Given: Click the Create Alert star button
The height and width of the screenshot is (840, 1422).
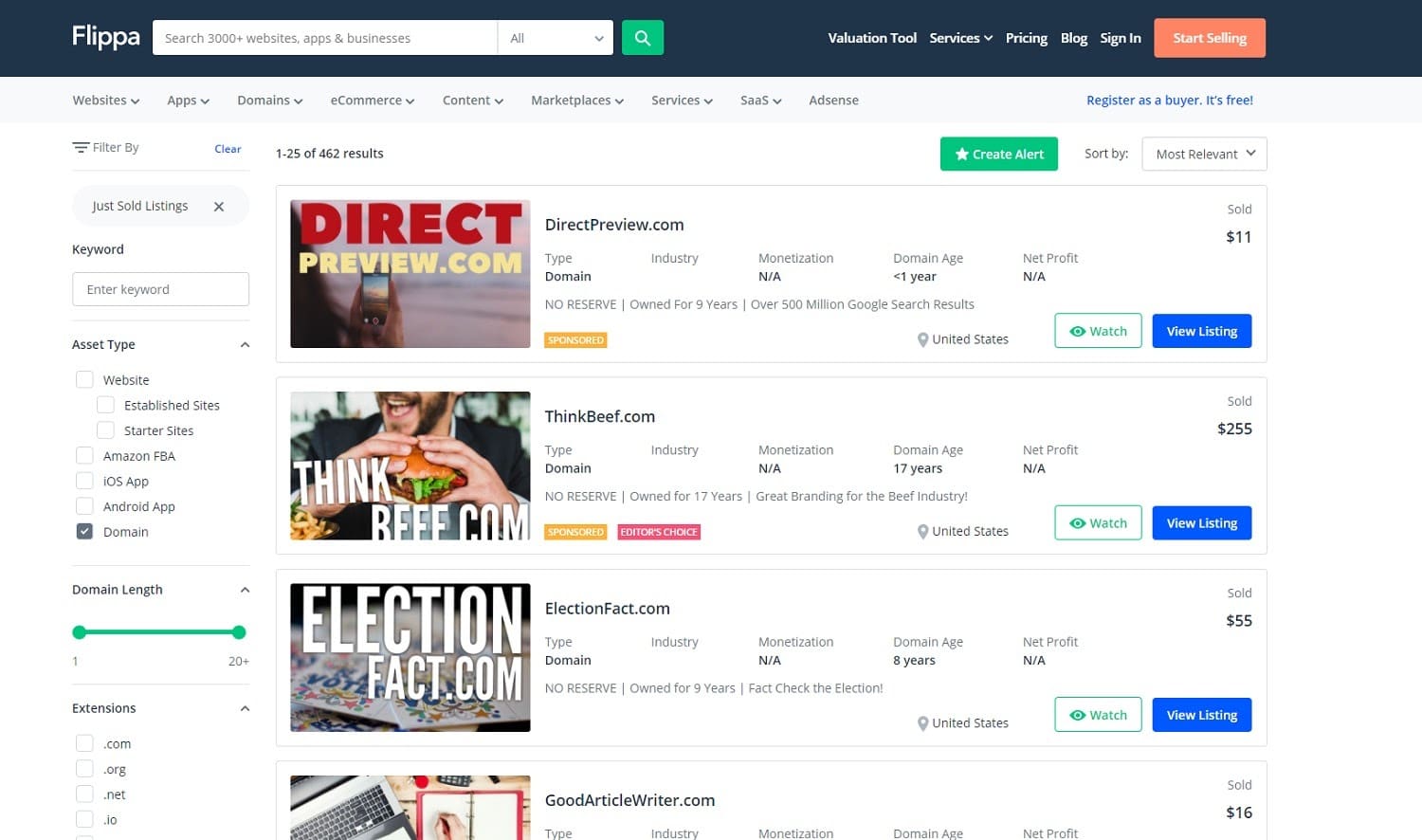Looking at the screenshot, I should (x=998, y=155).
